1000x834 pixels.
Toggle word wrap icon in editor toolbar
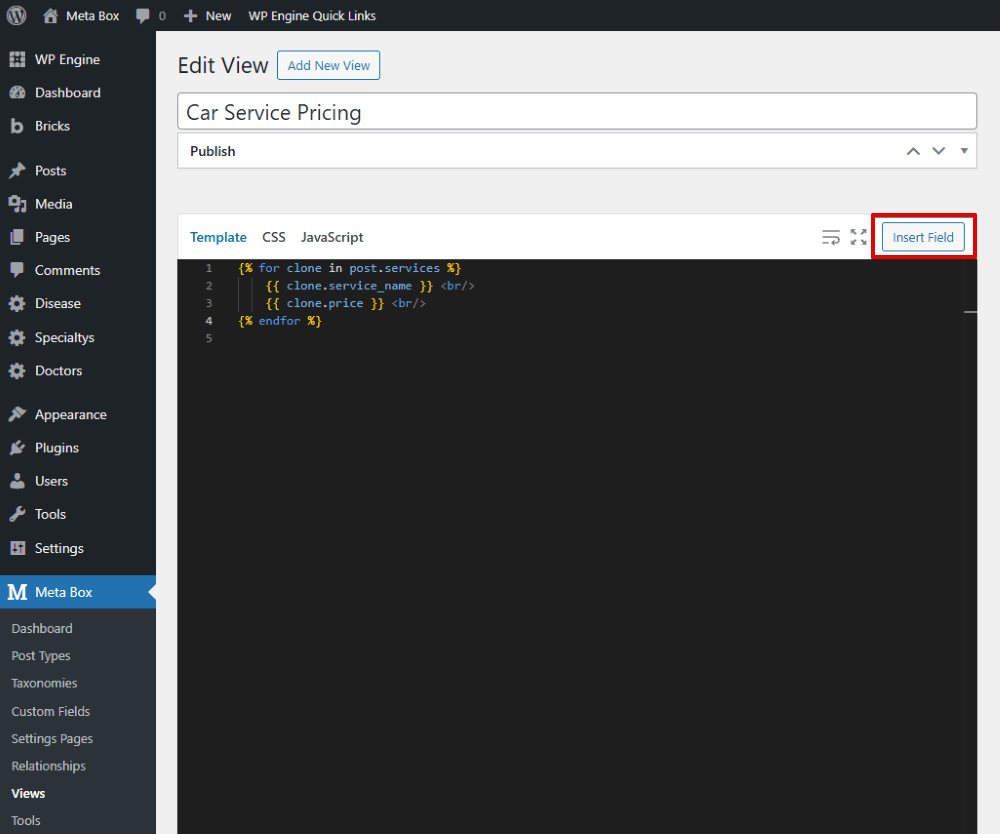[830, 237]
